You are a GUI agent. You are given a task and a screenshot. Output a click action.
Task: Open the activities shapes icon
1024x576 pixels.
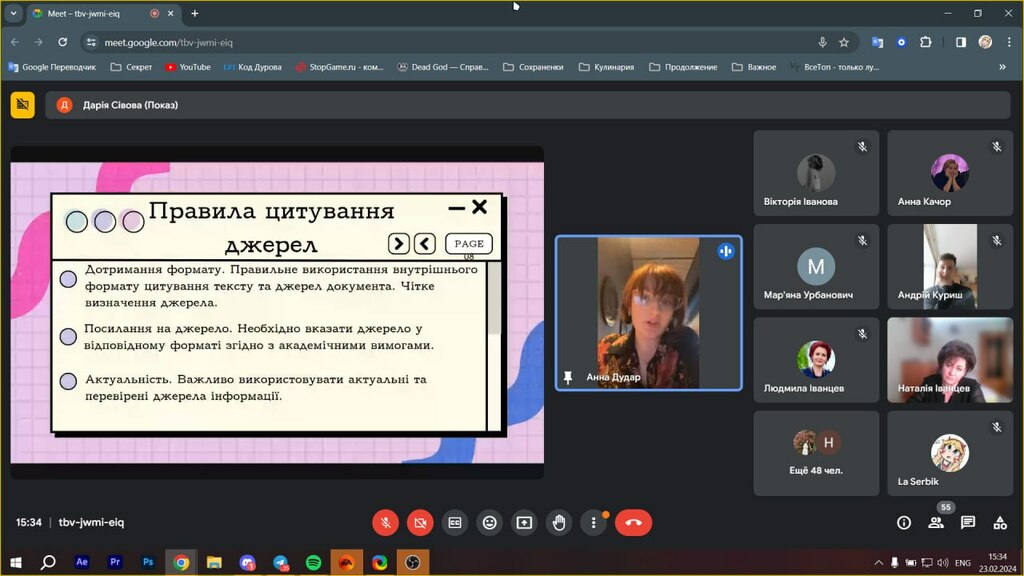(1000, 522)
